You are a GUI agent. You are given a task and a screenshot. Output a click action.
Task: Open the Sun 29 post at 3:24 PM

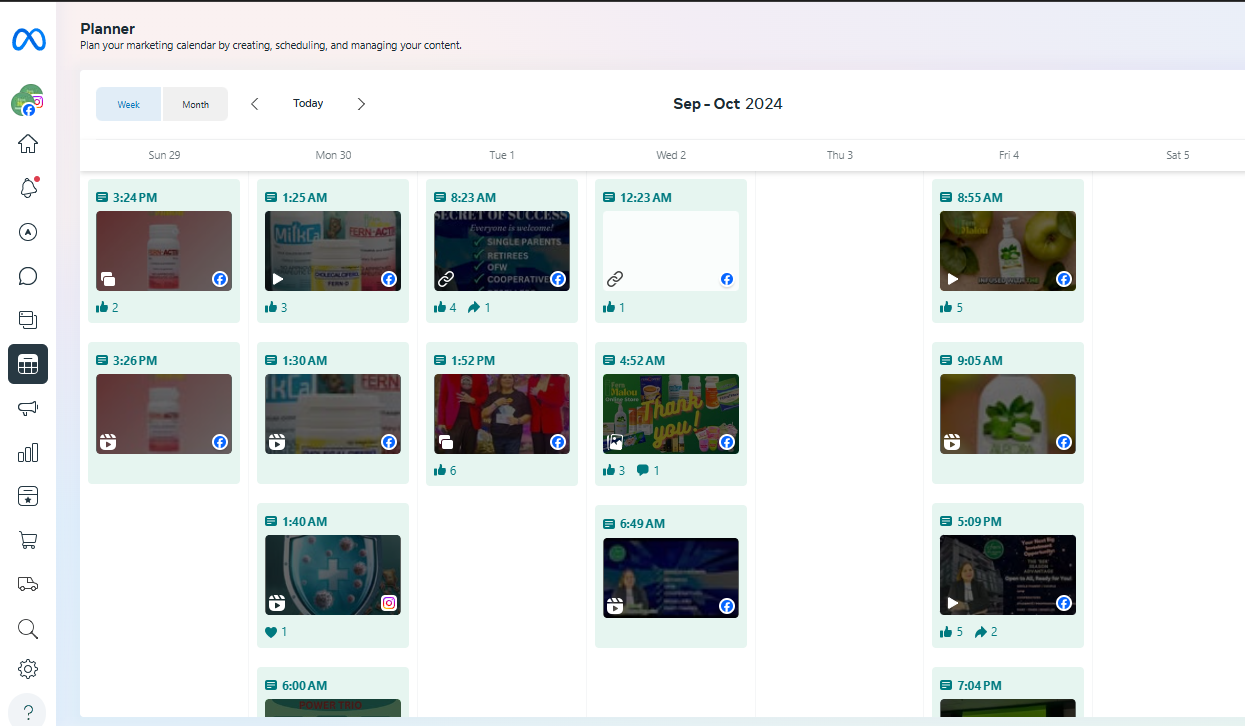pos(164,251)
